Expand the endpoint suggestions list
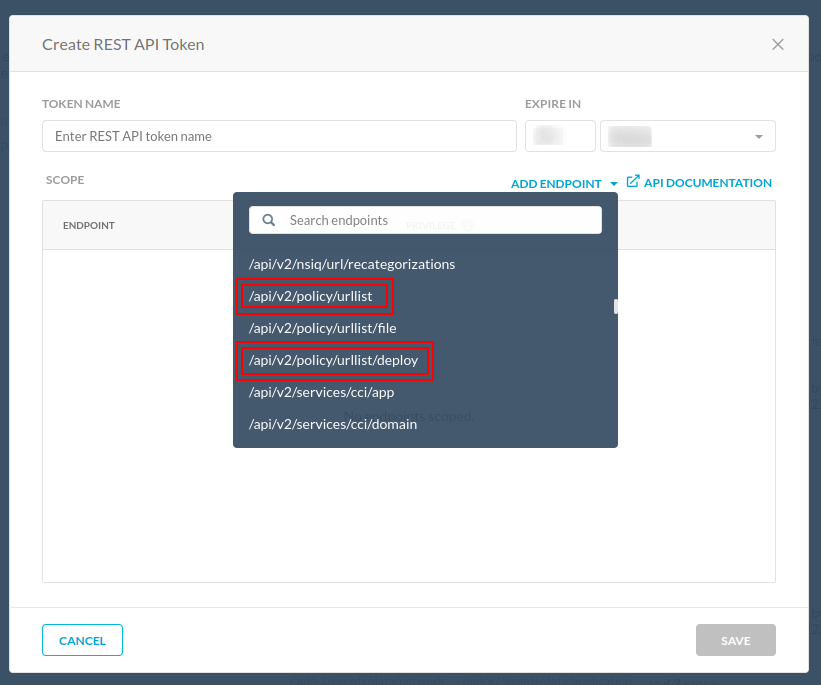 pyautogui.click(x=563, y=183)
